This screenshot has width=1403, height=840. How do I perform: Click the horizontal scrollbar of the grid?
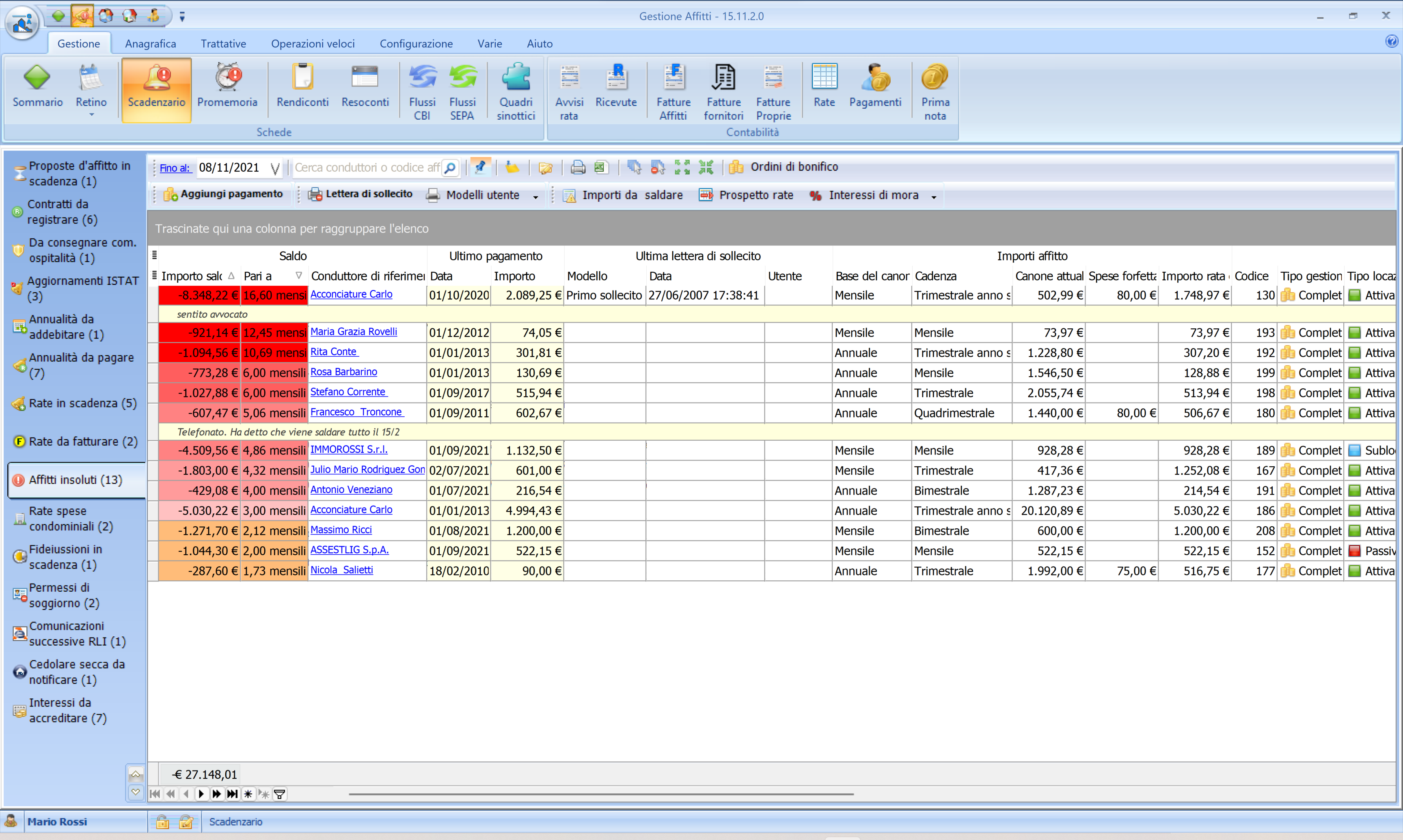pos(601,794)
